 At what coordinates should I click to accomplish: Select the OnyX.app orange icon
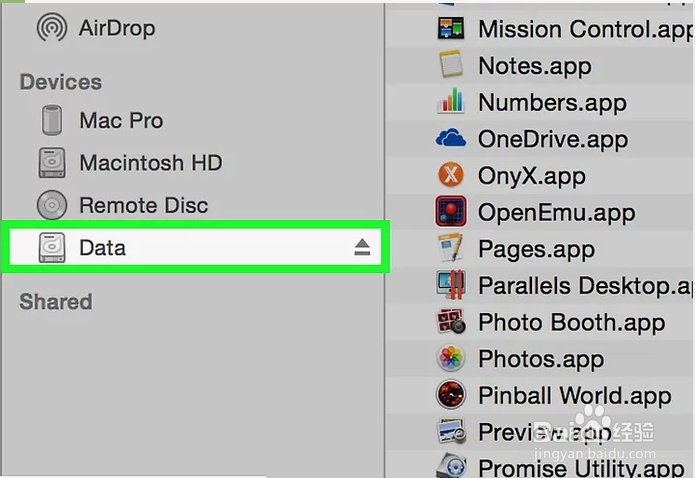pyautogui.click(x=451, y=175)
